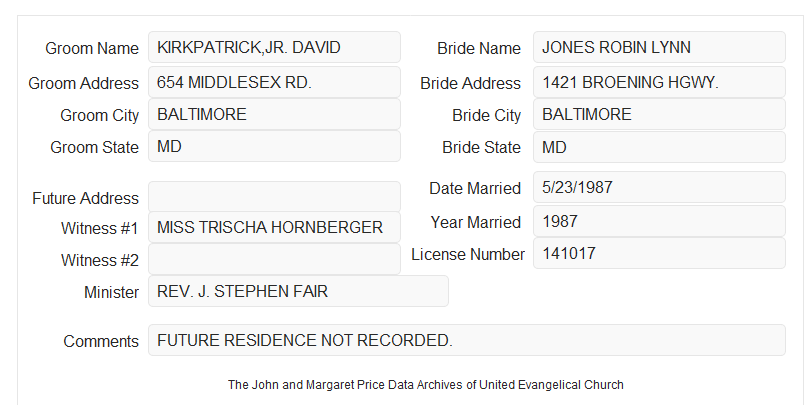Focus the Bride City field
805x405 pixels.
pos(659,114)
